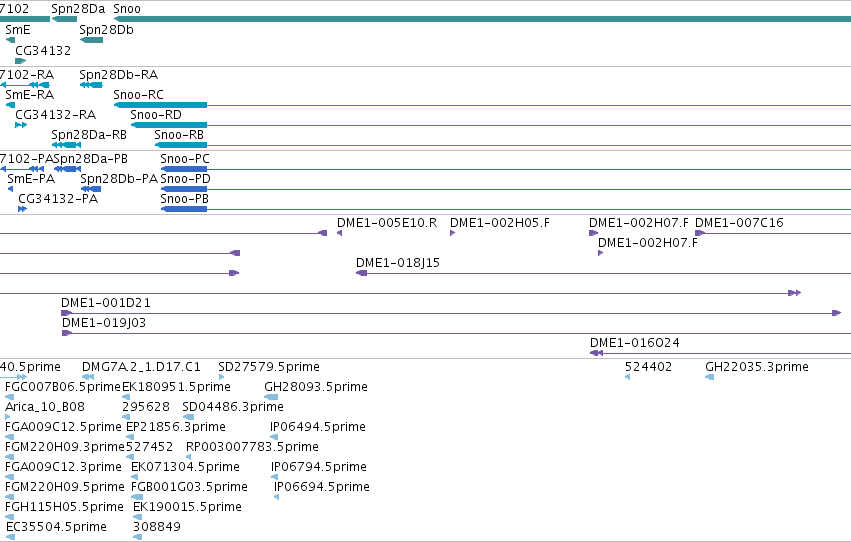Click the GH22035.3prime EST label
The width and height of the screenshot is (851, 542).
(x=757, y=367)
